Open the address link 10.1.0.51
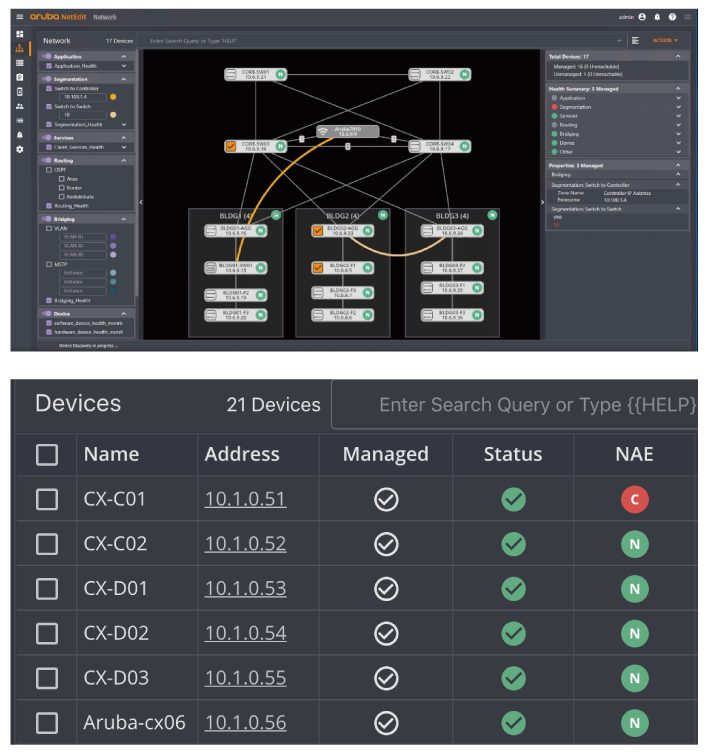 click(245, 499)
